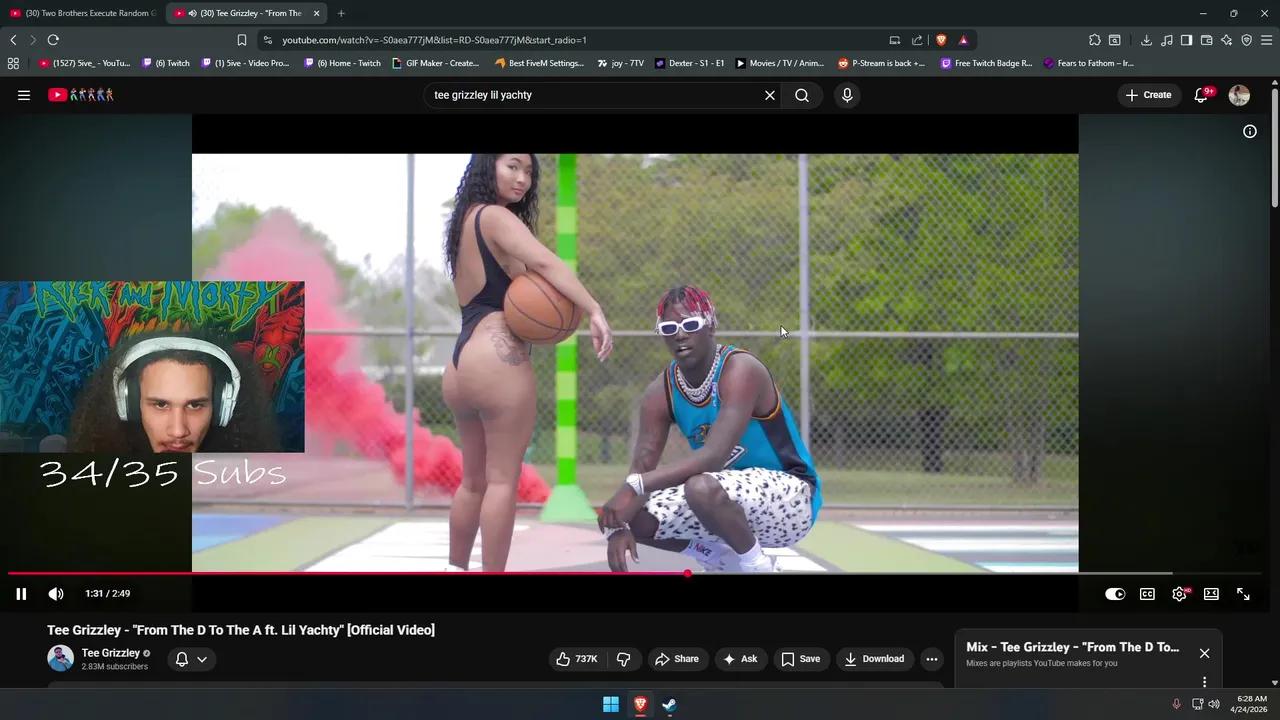Viewport: 1280px width, 720px height.
Task: Clear the search box text
Action: (770, 95)
